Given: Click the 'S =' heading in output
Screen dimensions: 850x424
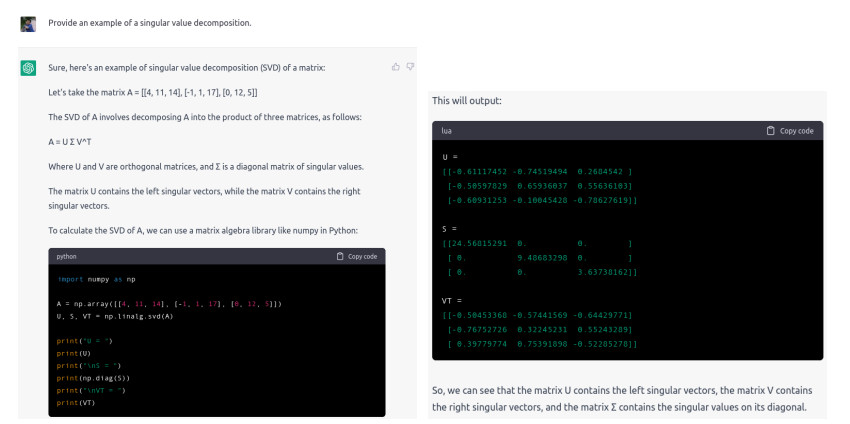Looking at the screenshot, I should point(449,229).
